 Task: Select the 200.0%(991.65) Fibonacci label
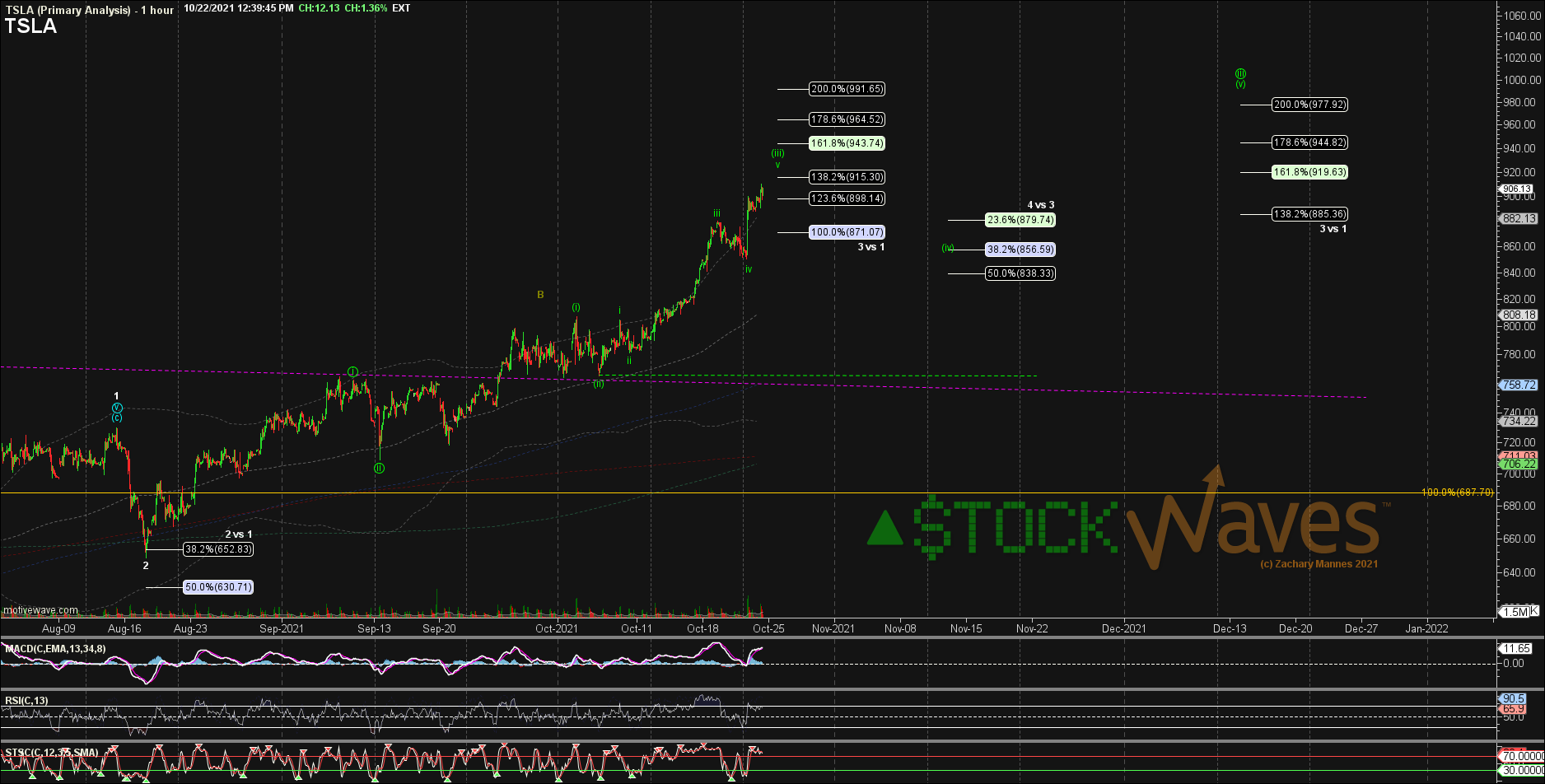pos(847,89)
